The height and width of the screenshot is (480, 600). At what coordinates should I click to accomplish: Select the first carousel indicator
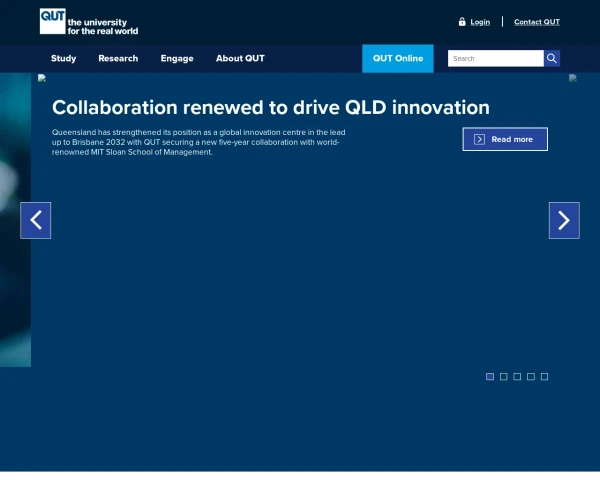[490, 377]
